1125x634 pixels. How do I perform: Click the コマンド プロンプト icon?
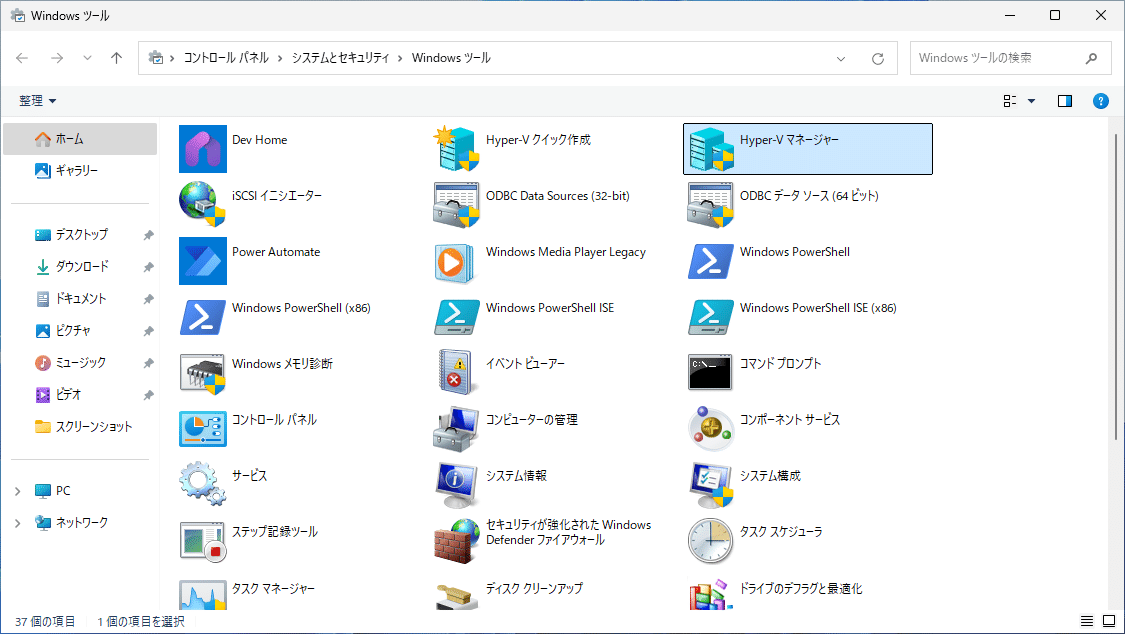[710, 372]
